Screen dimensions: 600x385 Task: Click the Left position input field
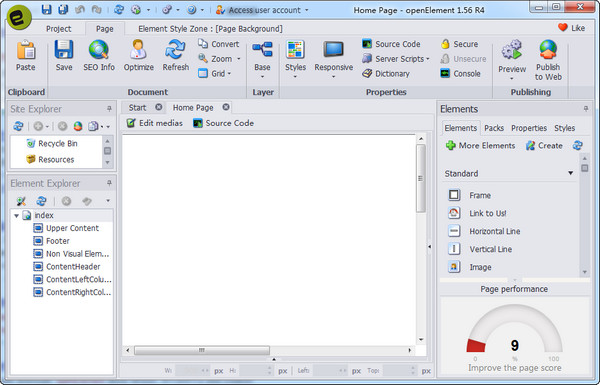click(330, 370)
